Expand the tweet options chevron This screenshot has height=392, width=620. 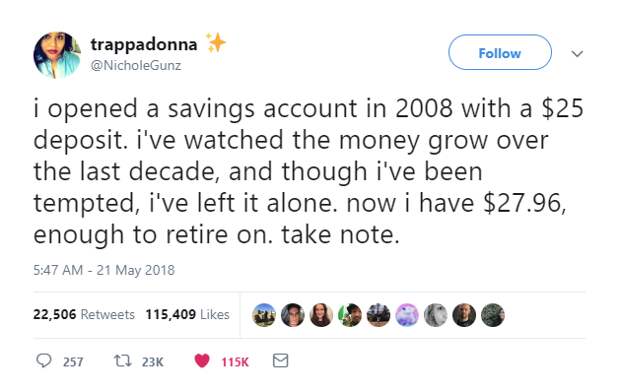pyautogui.click(x=577, y=53)
